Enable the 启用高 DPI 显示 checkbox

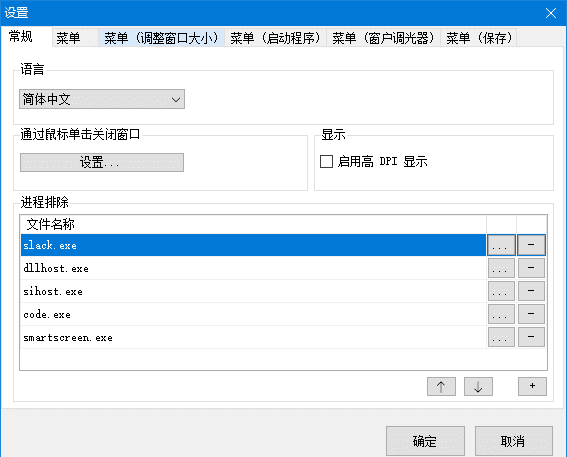pyautogui.click(x=327, y=161)
